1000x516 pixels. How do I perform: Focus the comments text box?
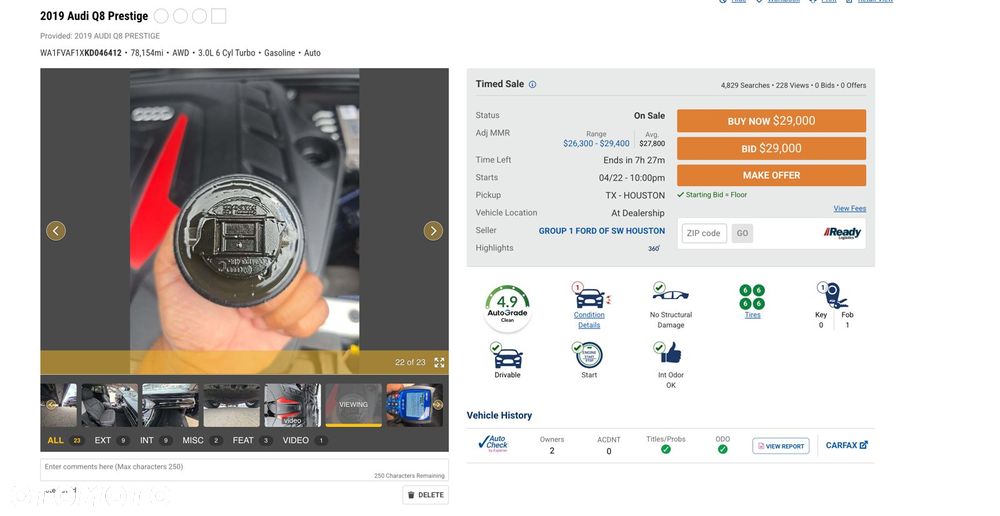[244, 469]
